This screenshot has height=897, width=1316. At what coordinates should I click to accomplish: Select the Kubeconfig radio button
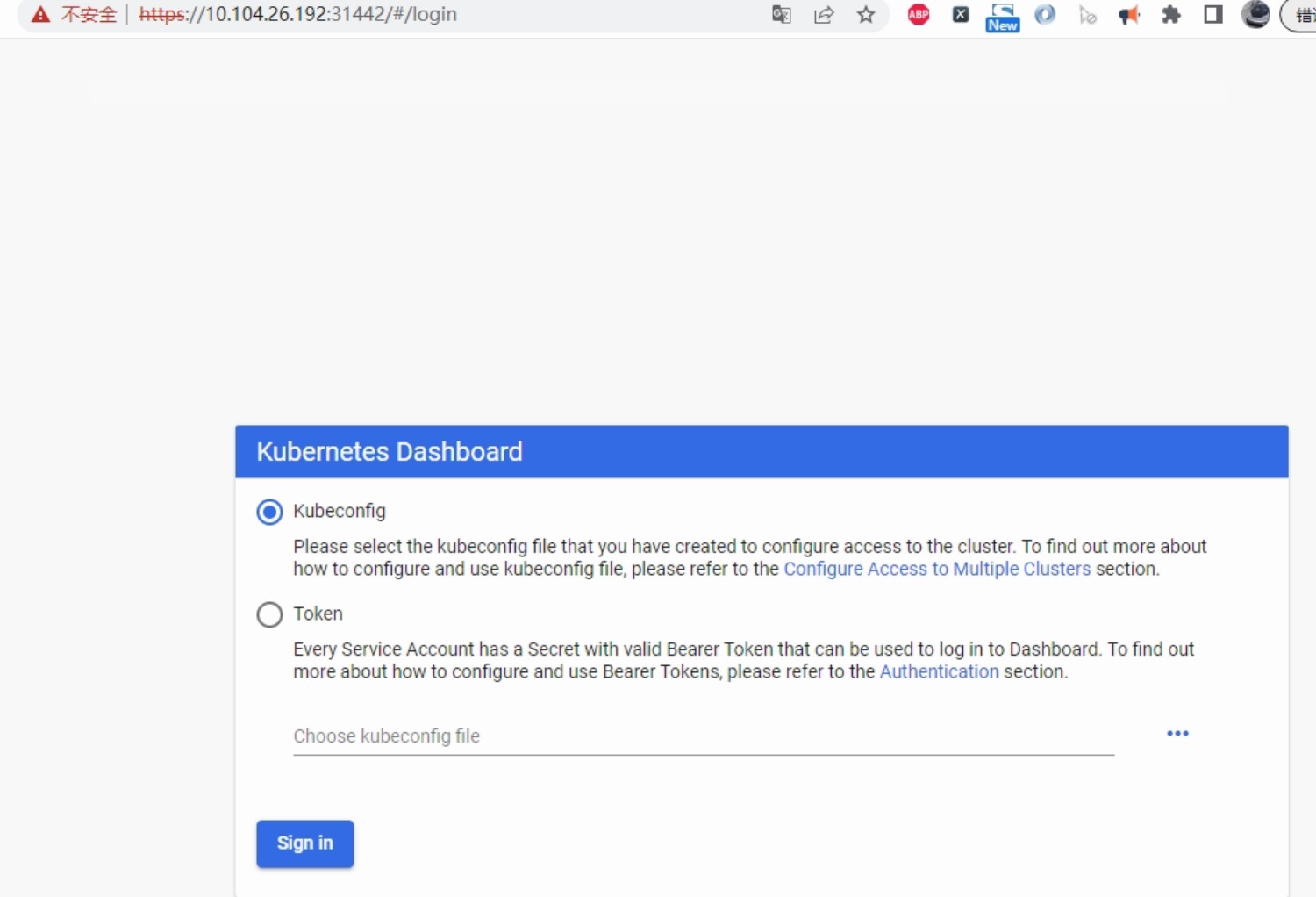pyautogui.click(x=269, y=512)
